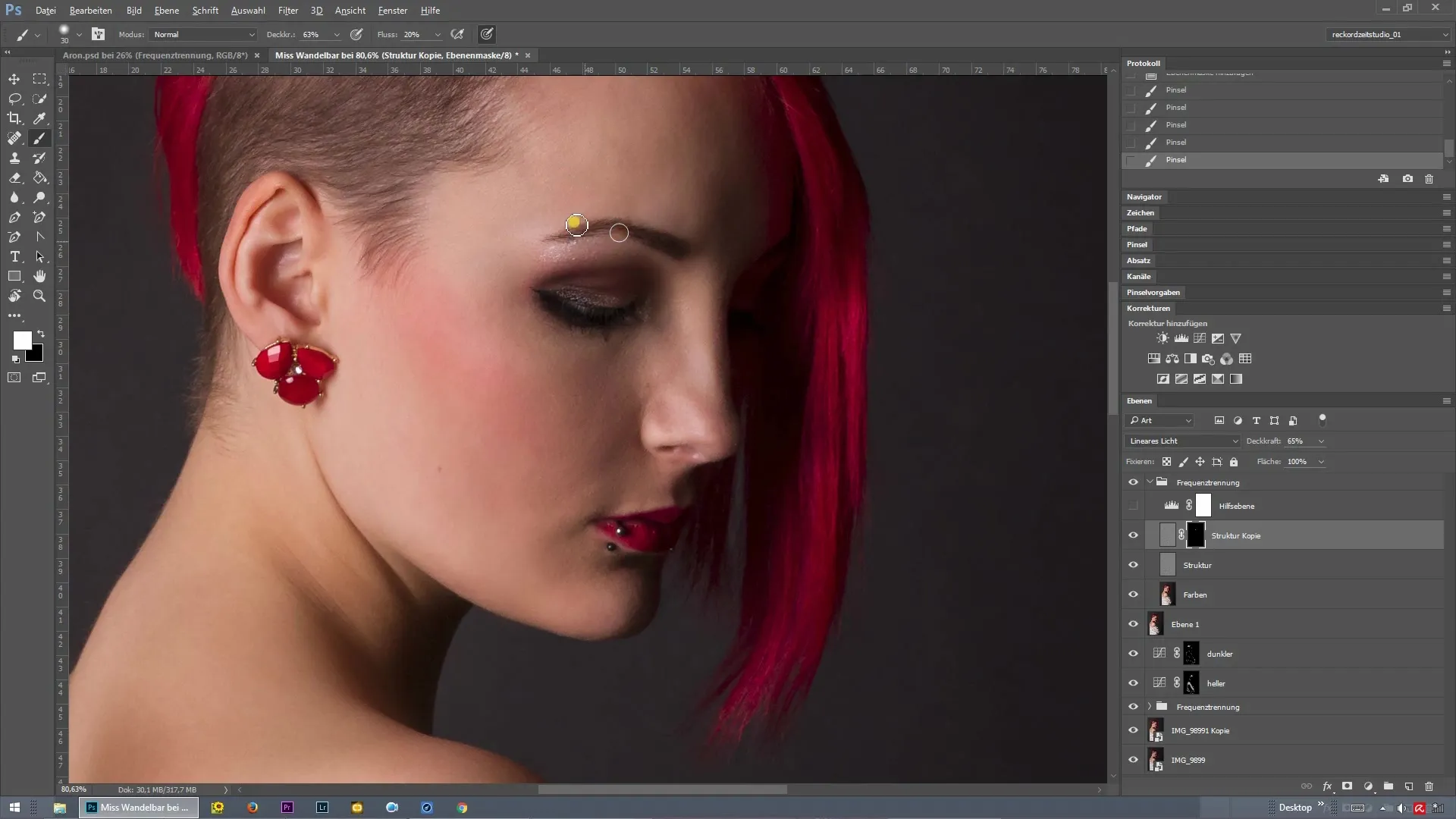Add a Curves adjustment layer
1456x819 pixels.
(x=1200, y=338)
